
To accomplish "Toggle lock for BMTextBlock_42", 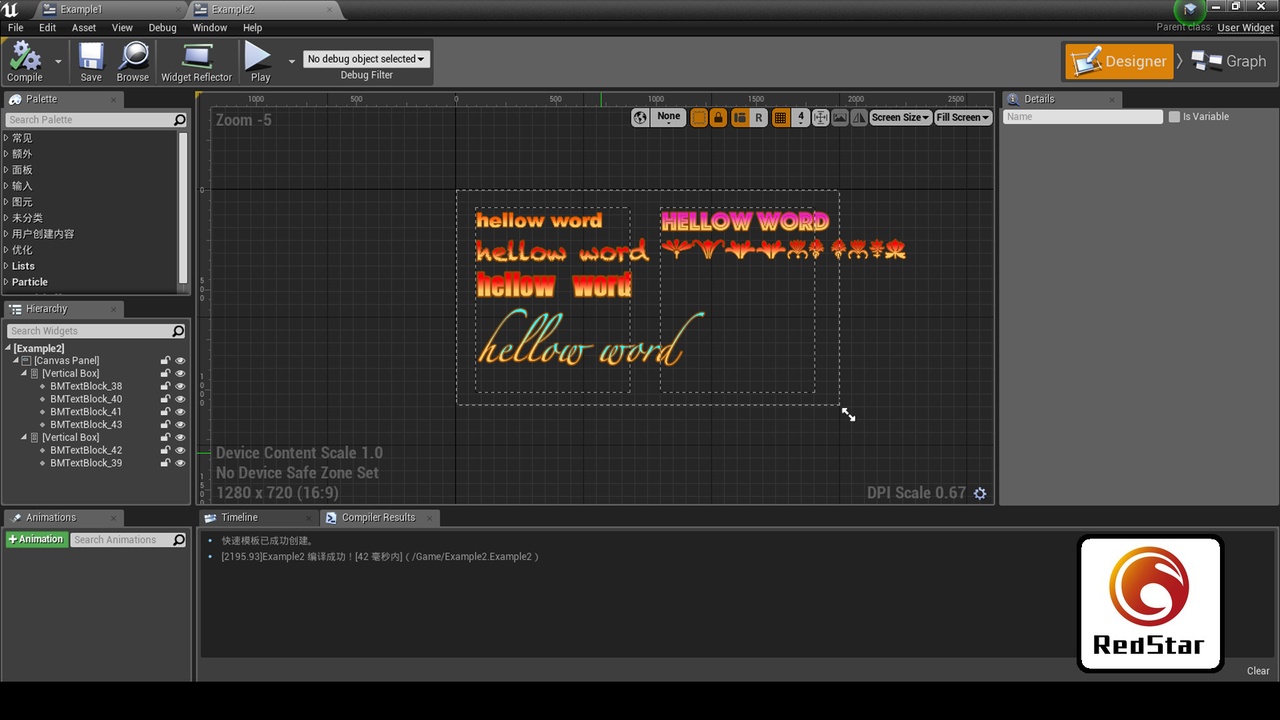I will coord(165,450).
